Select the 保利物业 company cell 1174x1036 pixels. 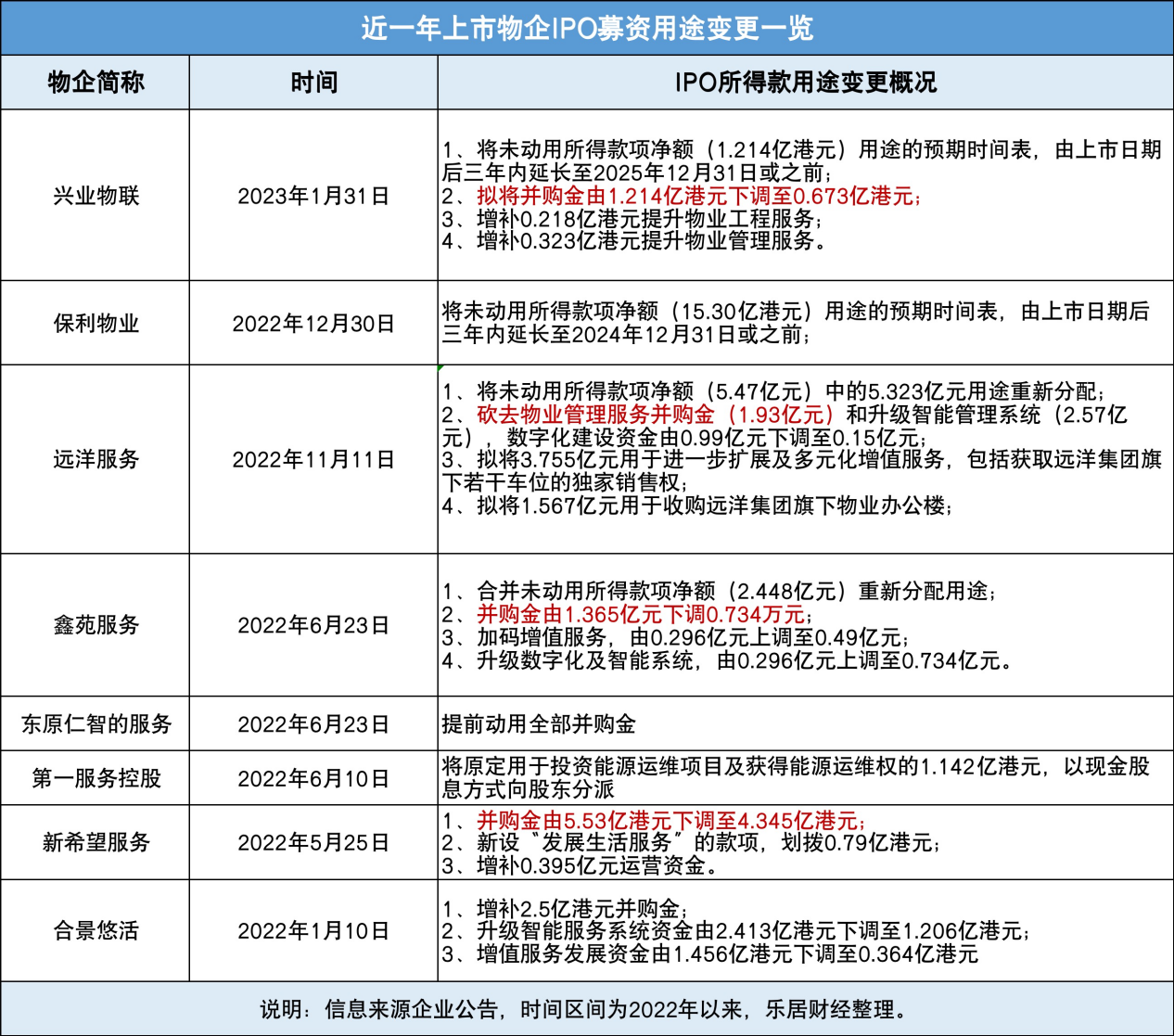click(x=96, y=324)
